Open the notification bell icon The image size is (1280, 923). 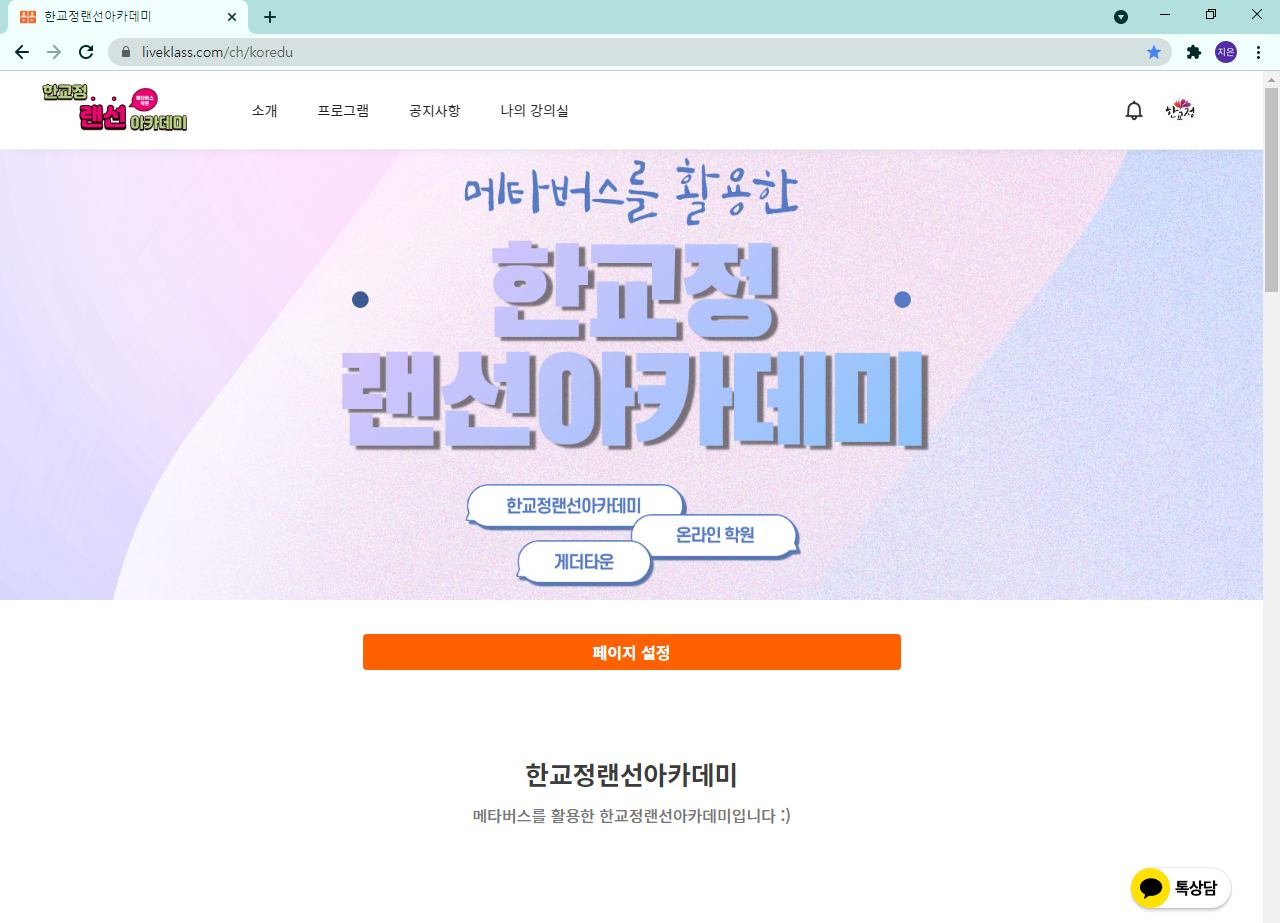tap(1133, 111)
